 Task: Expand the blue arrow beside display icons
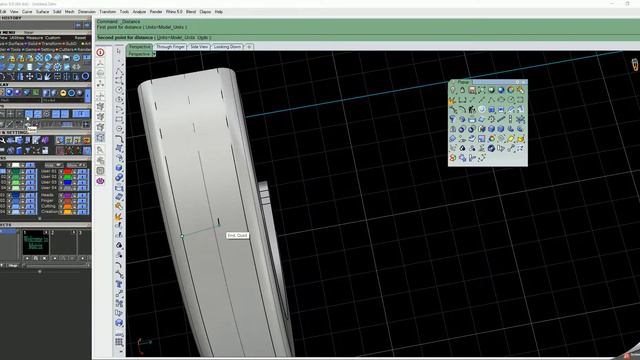click(x=88, y=96)
